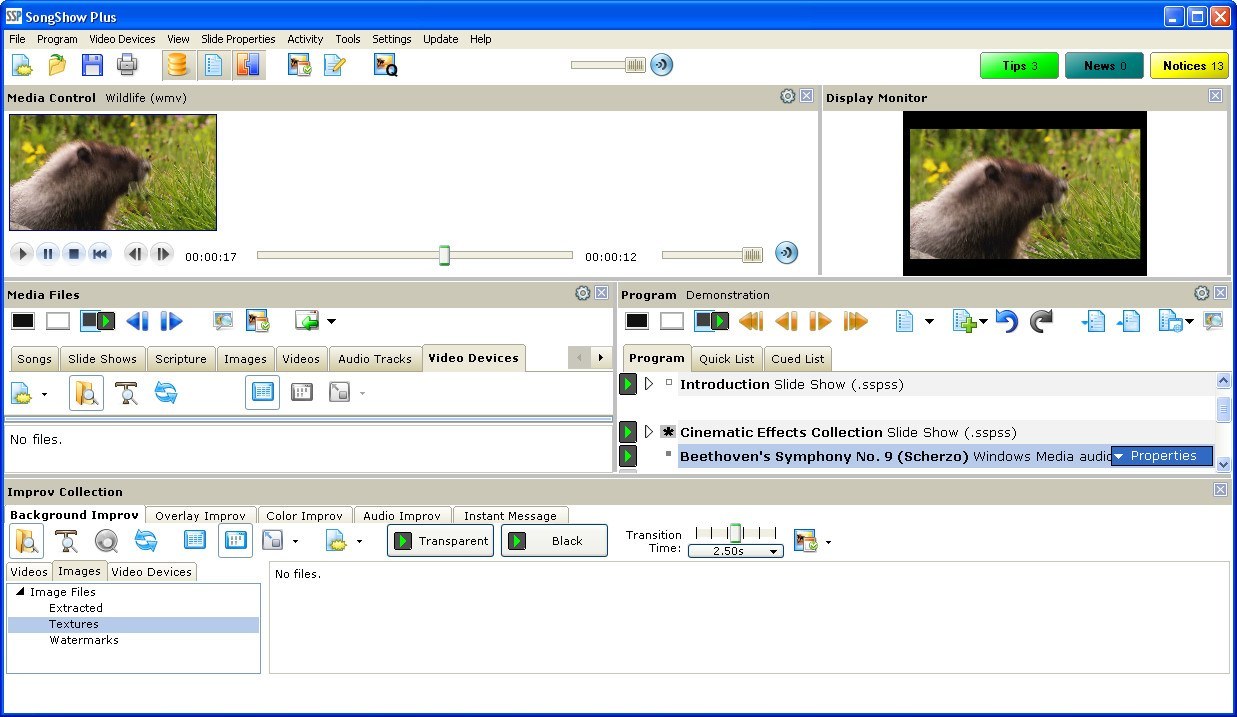Toggle the document list panel icon

(213, 66)
